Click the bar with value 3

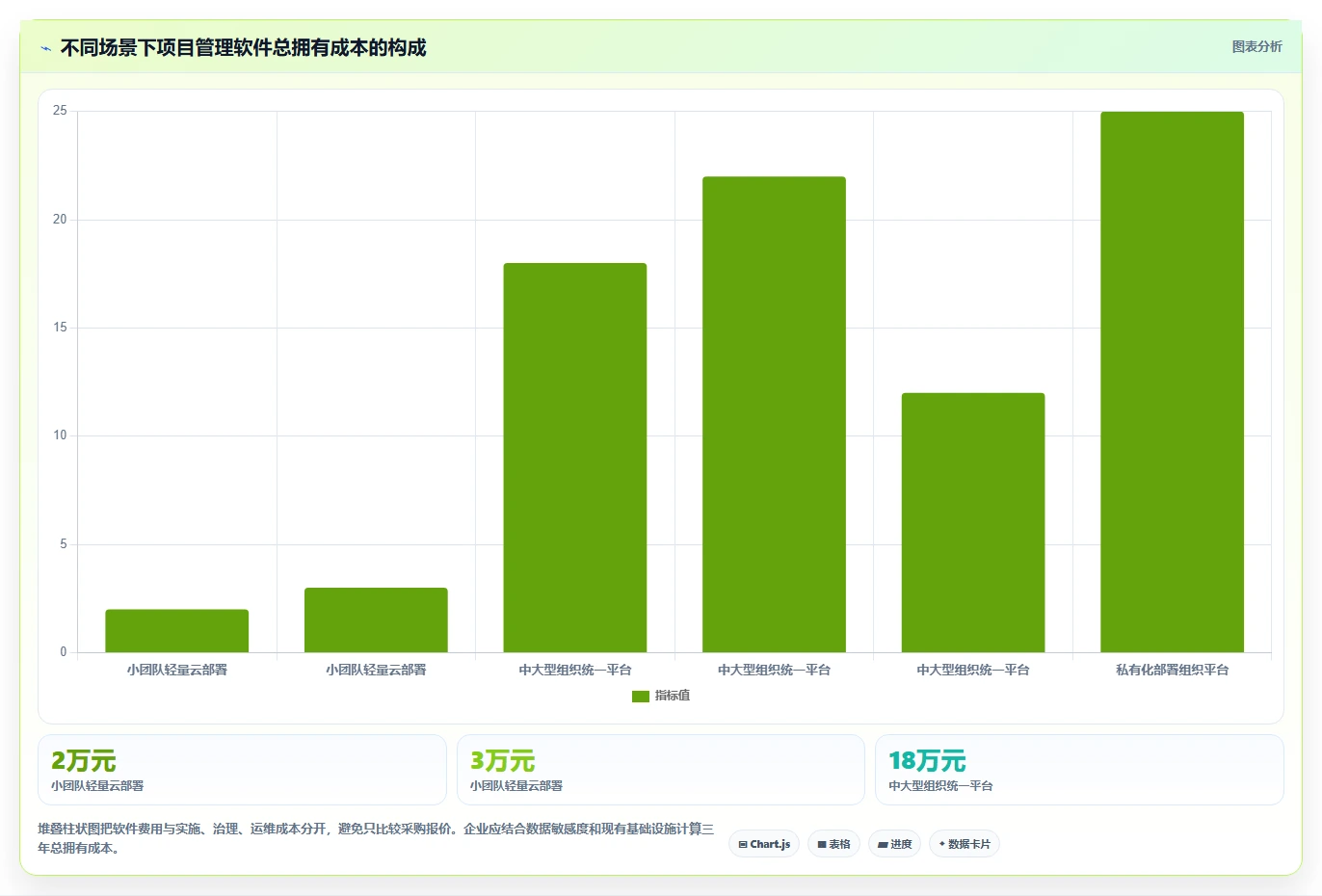(376, 620)
